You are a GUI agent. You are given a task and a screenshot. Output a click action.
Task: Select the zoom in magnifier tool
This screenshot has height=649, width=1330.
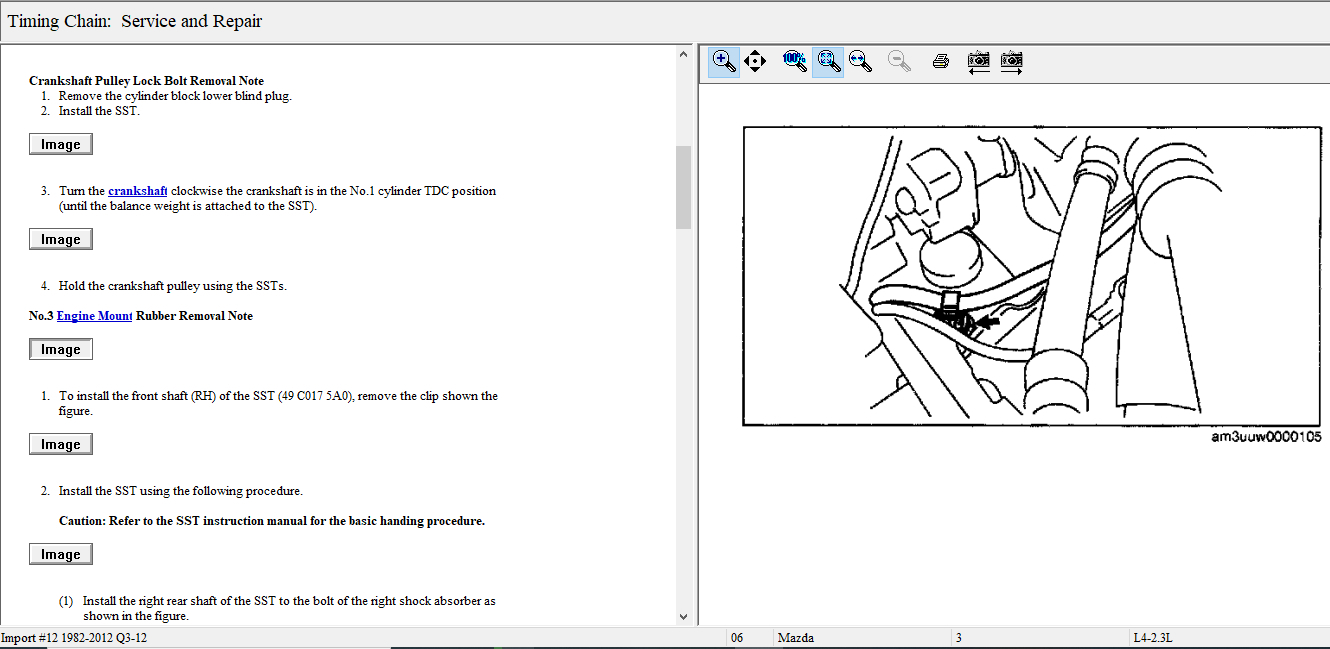click(x=723, y=61)
